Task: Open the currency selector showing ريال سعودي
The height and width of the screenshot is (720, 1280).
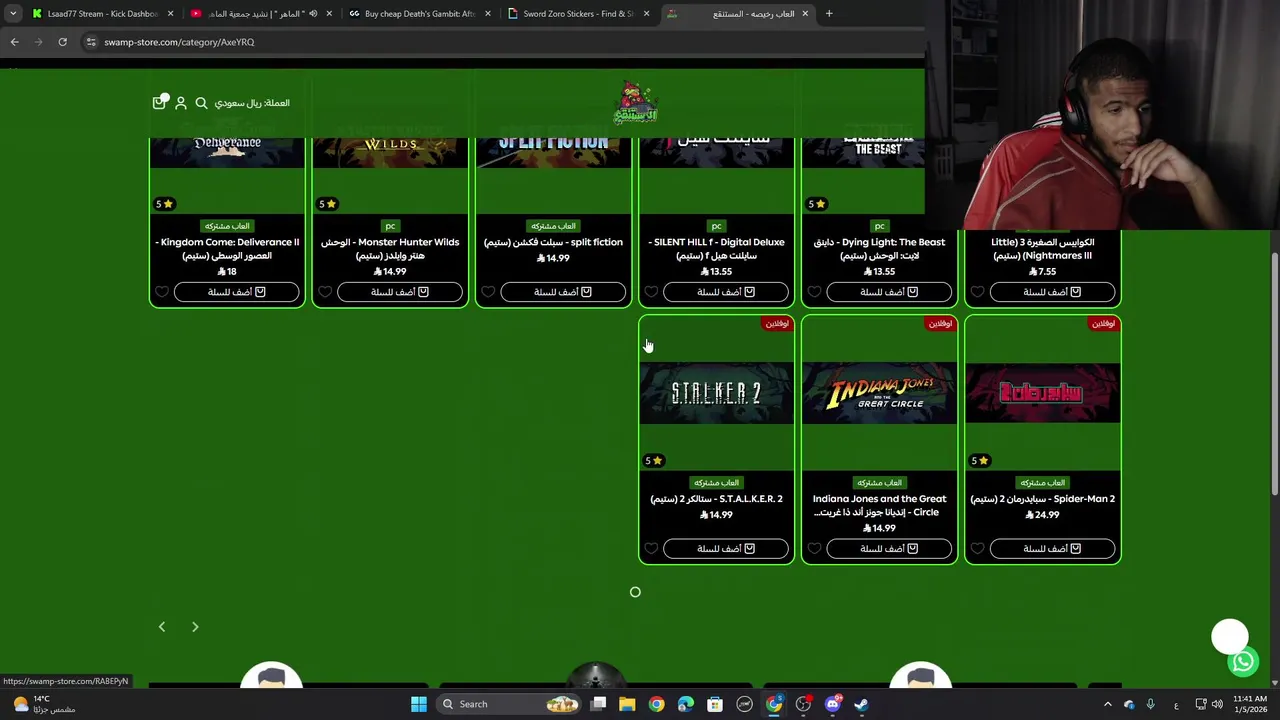Action: coord(252,103)
